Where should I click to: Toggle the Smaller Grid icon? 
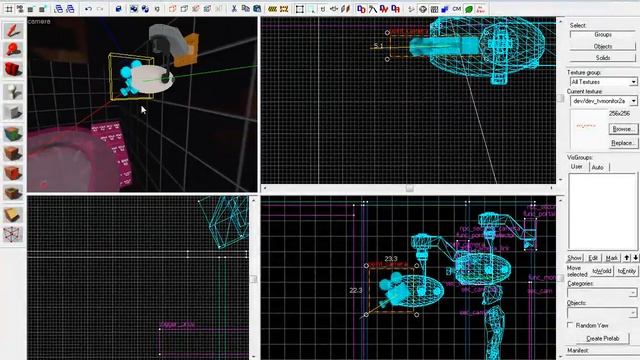pos(31,9)
